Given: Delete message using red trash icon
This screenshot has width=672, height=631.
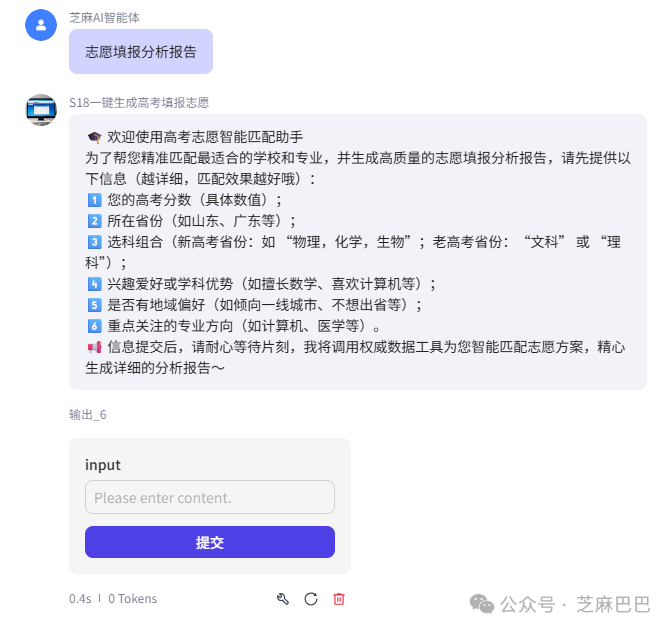Looking at the screenshot, I should tap(339, 599).
